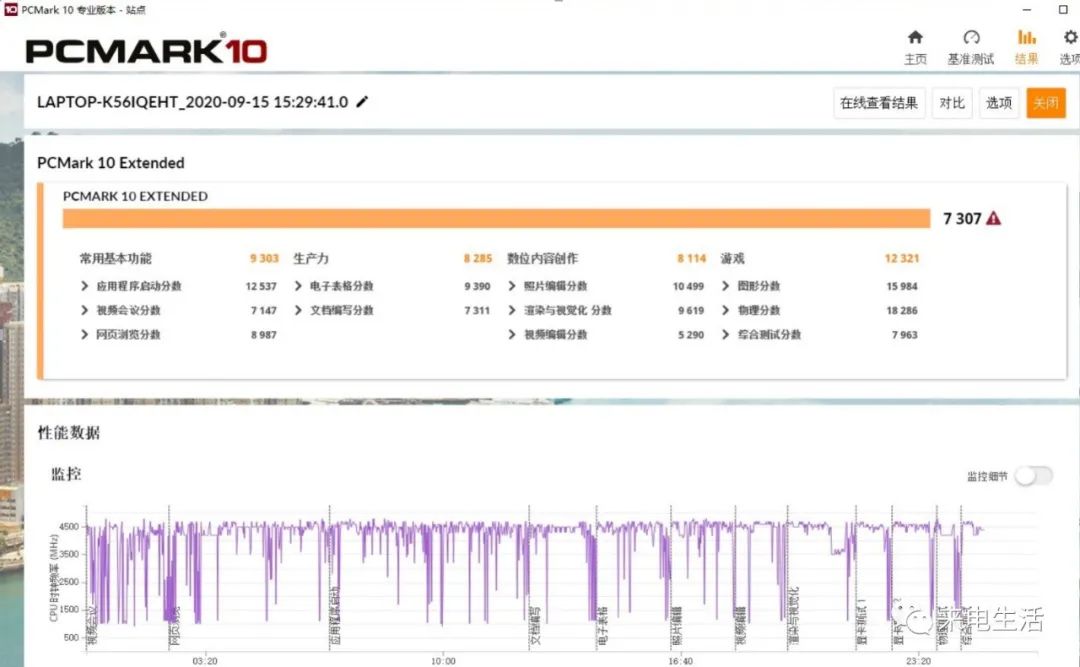Toggle the monitoring details (监控细节) switch

pos(1033,476)
